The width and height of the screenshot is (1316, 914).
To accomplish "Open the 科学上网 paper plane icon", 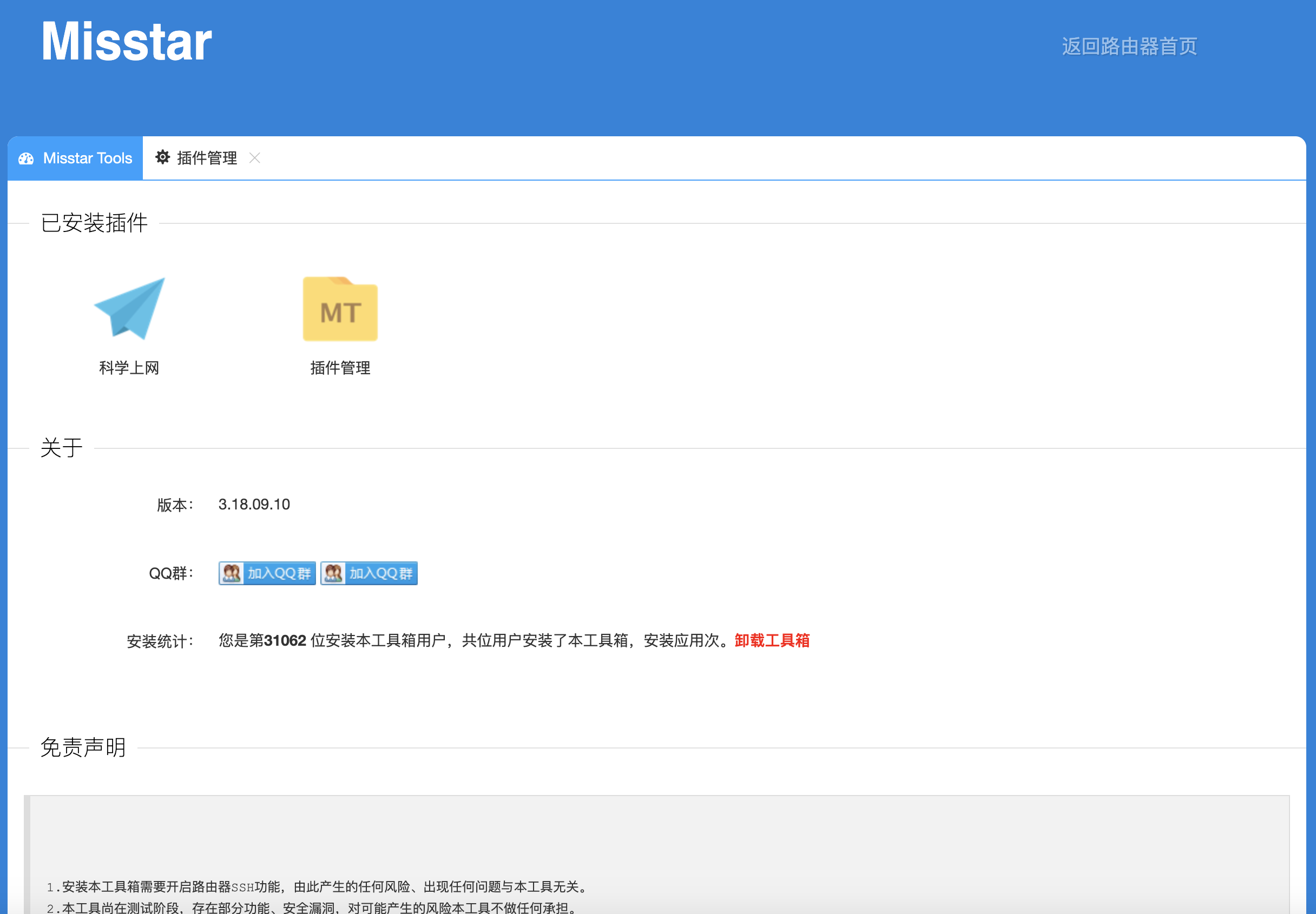I will coord(130,309).
